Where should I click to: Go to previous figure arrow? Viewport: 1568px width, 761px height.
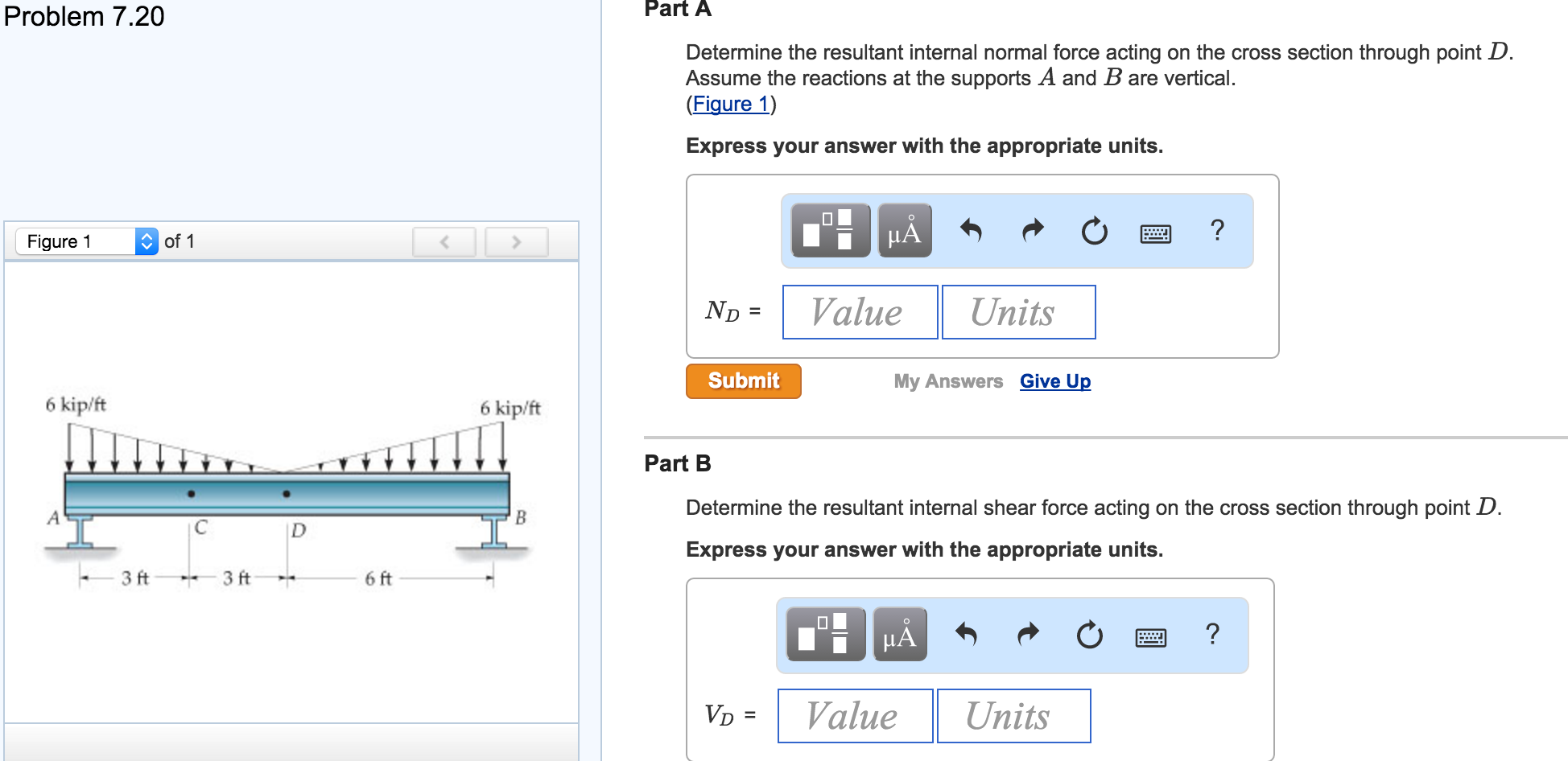click(x=444, y=242)
